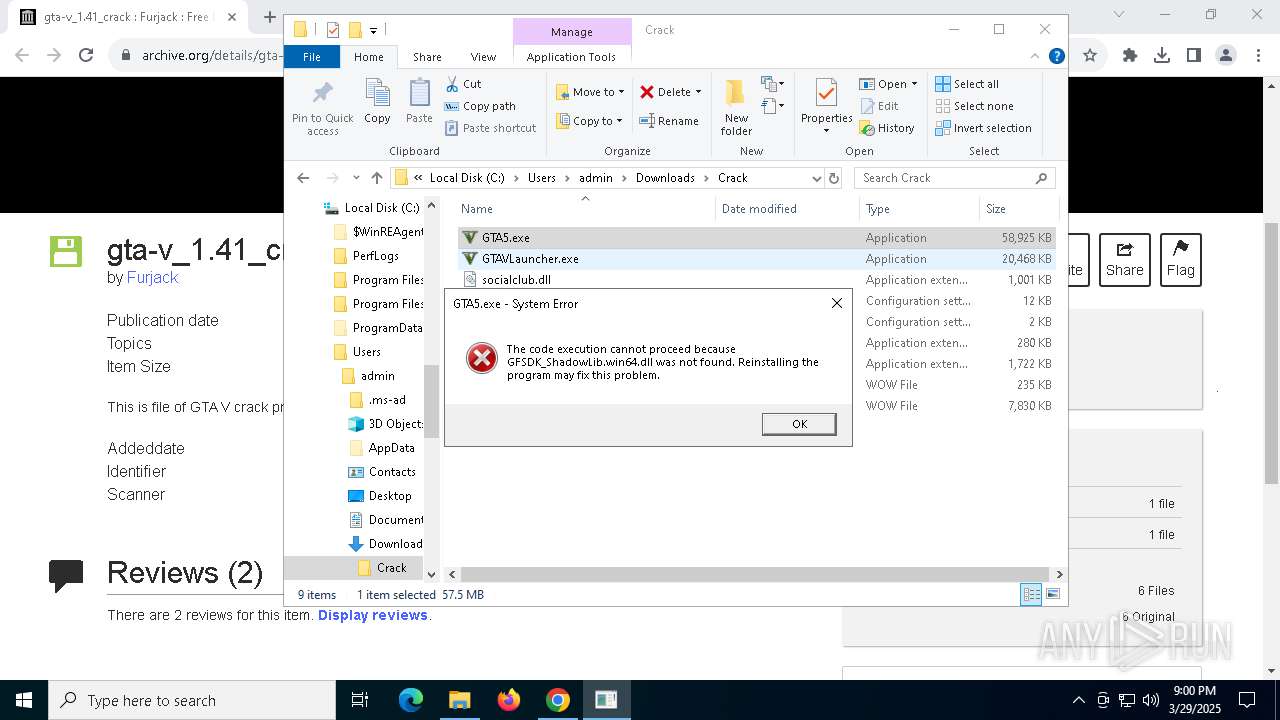Click the Flag button on archive.org

(1180, 260)
